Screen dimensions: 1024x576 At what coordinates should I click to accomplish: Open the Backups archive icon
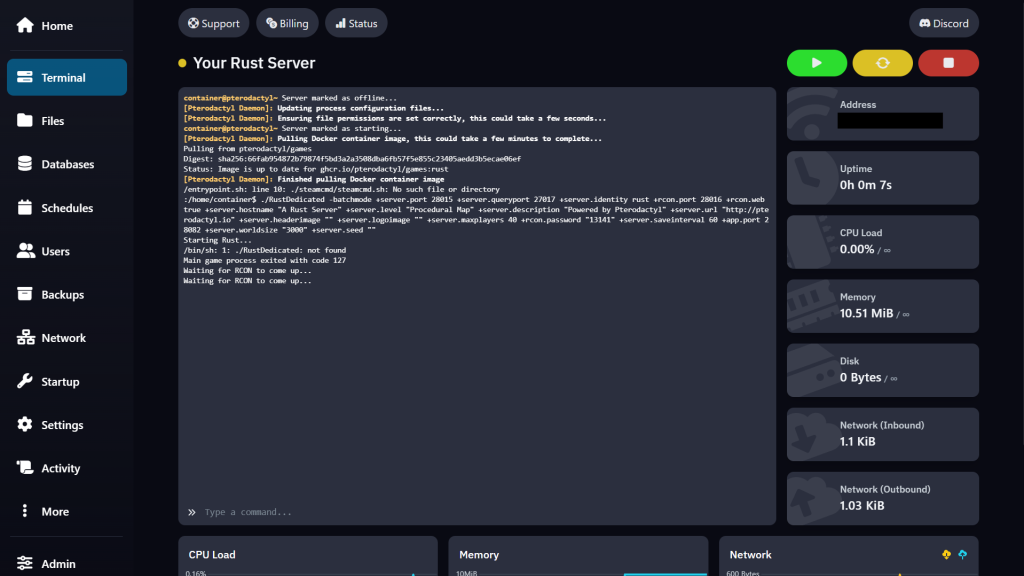pos(25,295)
